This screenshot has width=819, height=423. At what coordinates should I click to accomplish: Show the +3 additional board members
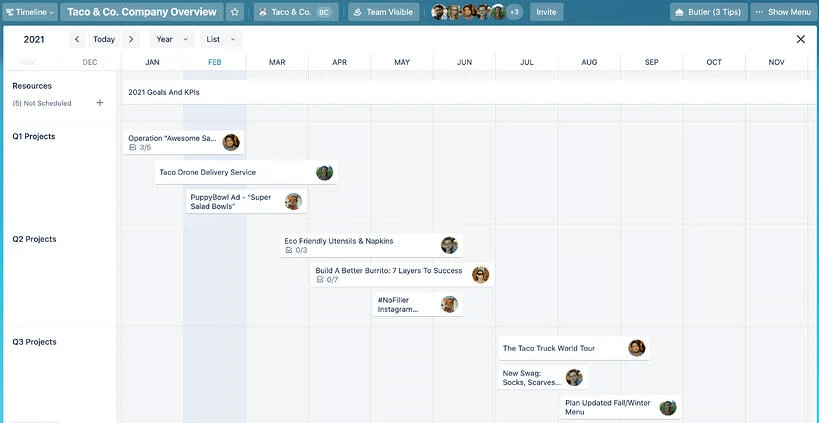pos(514,12)
